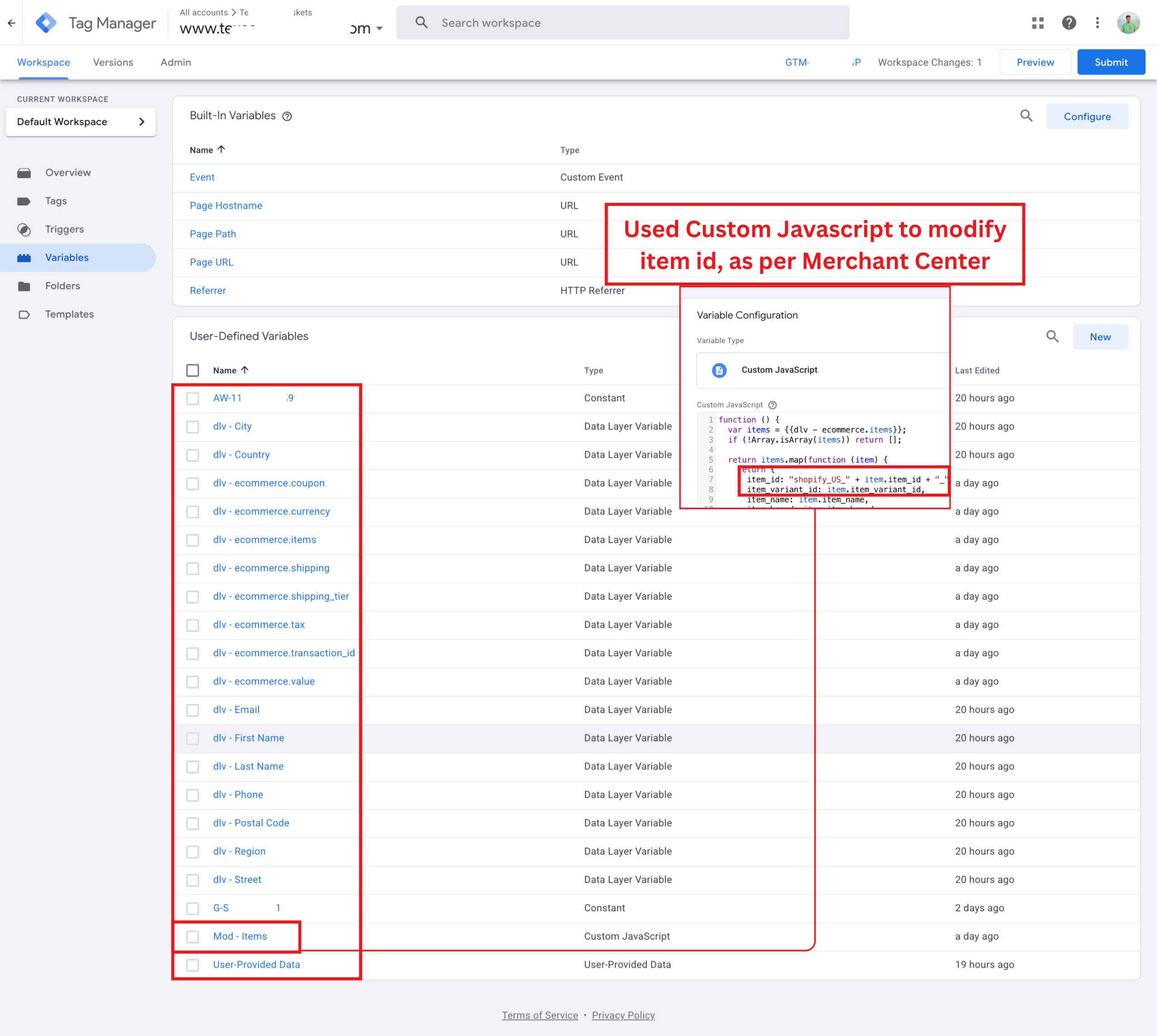Screen dimensions: 1157x1036
Task: Click the Tag Manager logo
Action: (46, 23)
